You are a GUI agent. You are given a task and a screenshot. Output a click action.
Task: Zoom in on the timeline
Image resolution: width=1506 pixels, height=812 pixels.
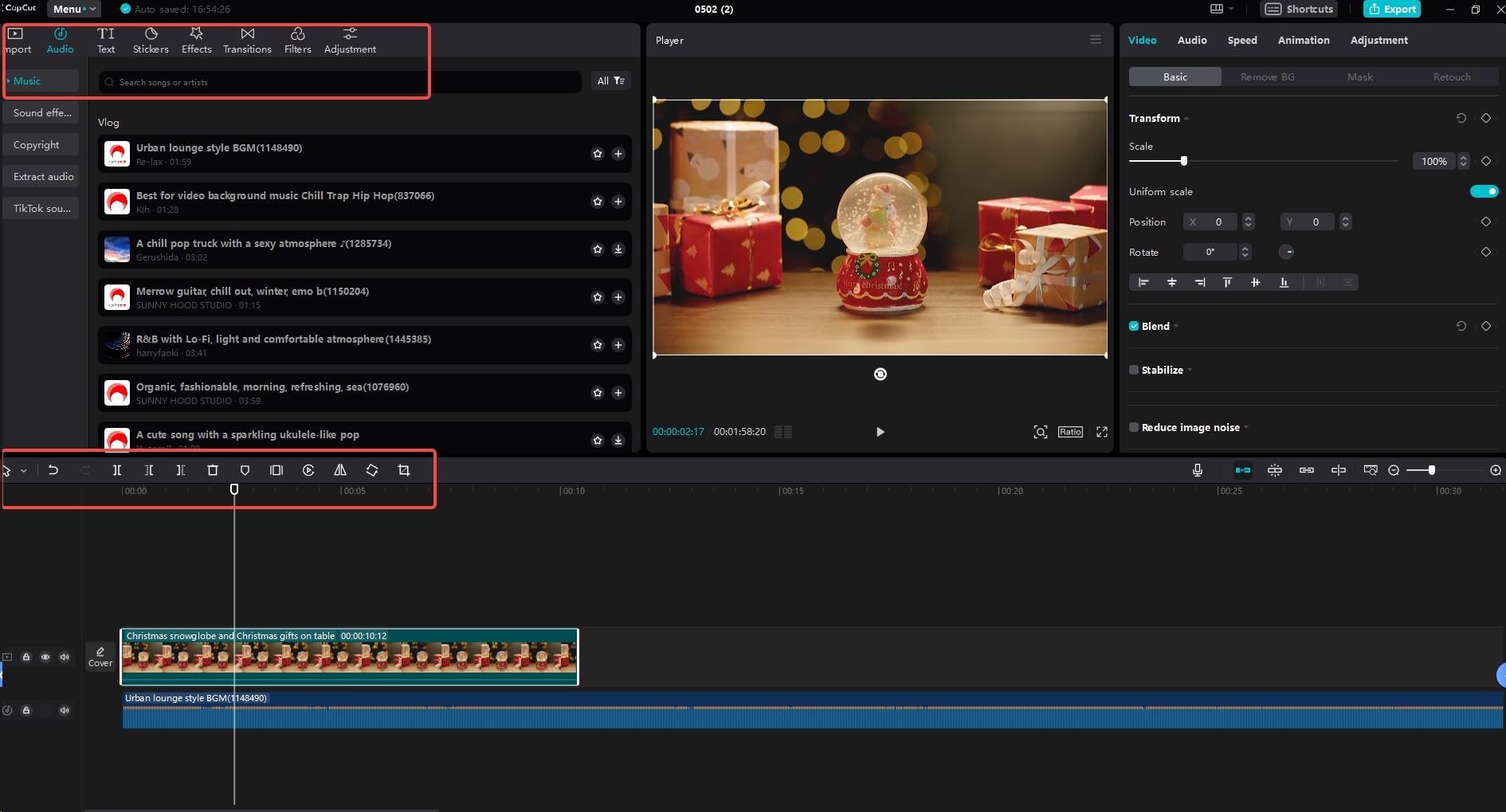pos(1496,470)
